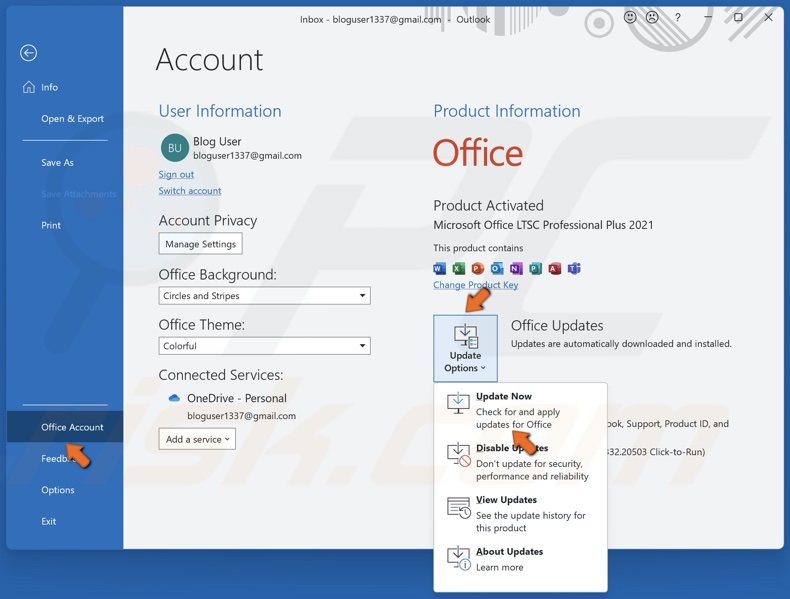Image resolution: width=790 pixels, height=599 pixels.
Task: Click the Blog User name text
Action: click(217, 142)
